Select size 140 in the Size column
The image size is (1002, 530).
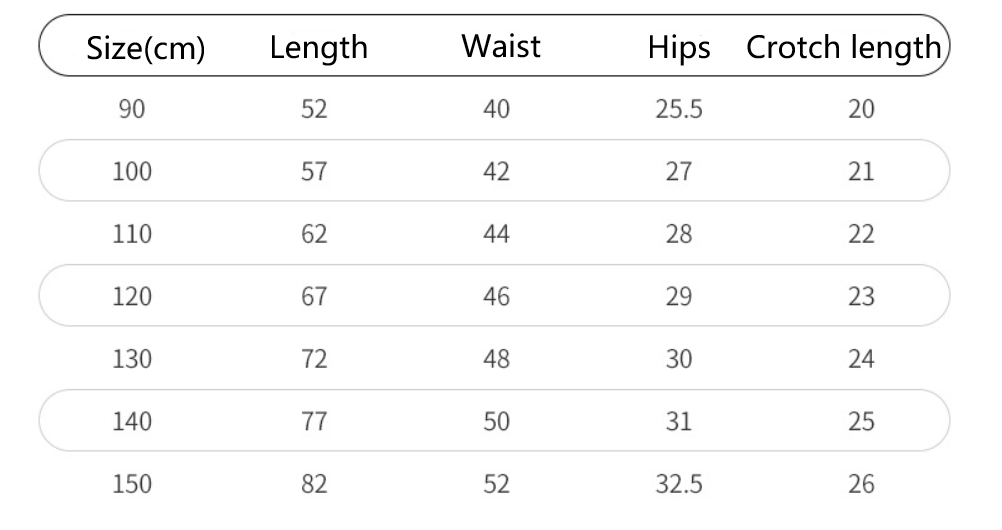tap(133, 422)
